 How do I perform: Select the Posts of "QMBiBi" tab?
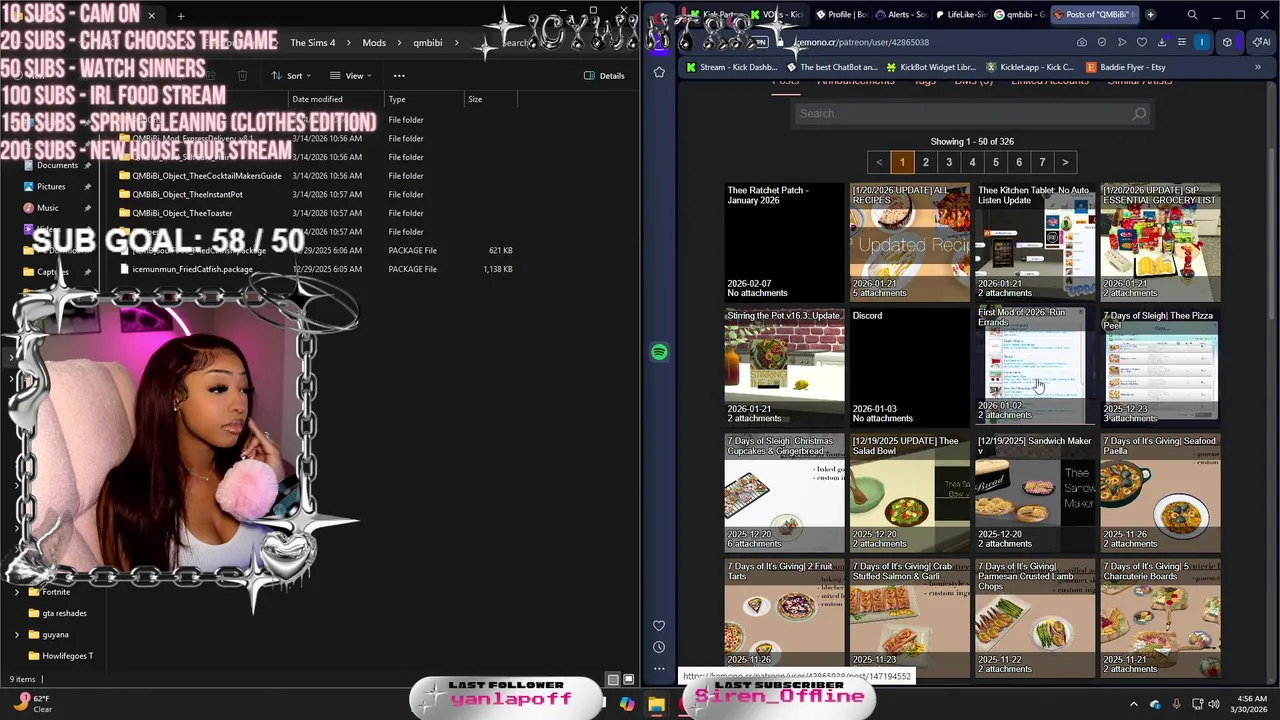point(1095,15)
